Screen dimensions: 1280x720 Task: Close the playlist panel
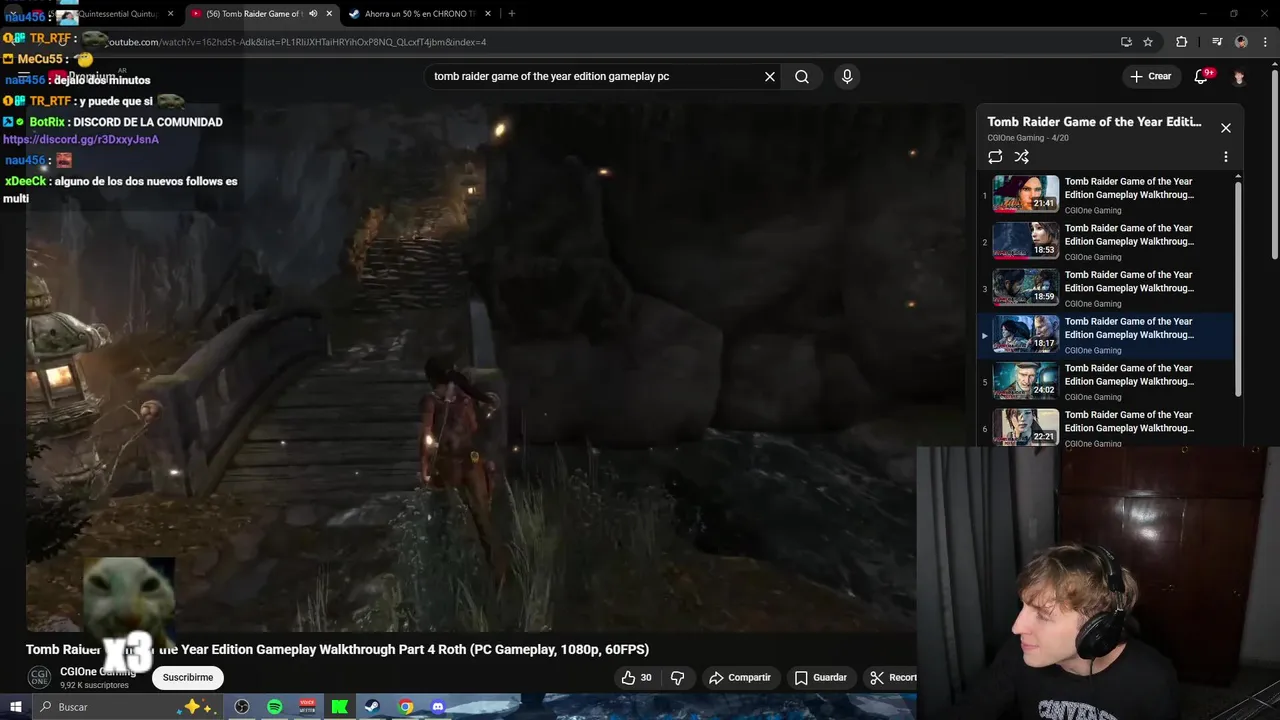click(1226, 128)
